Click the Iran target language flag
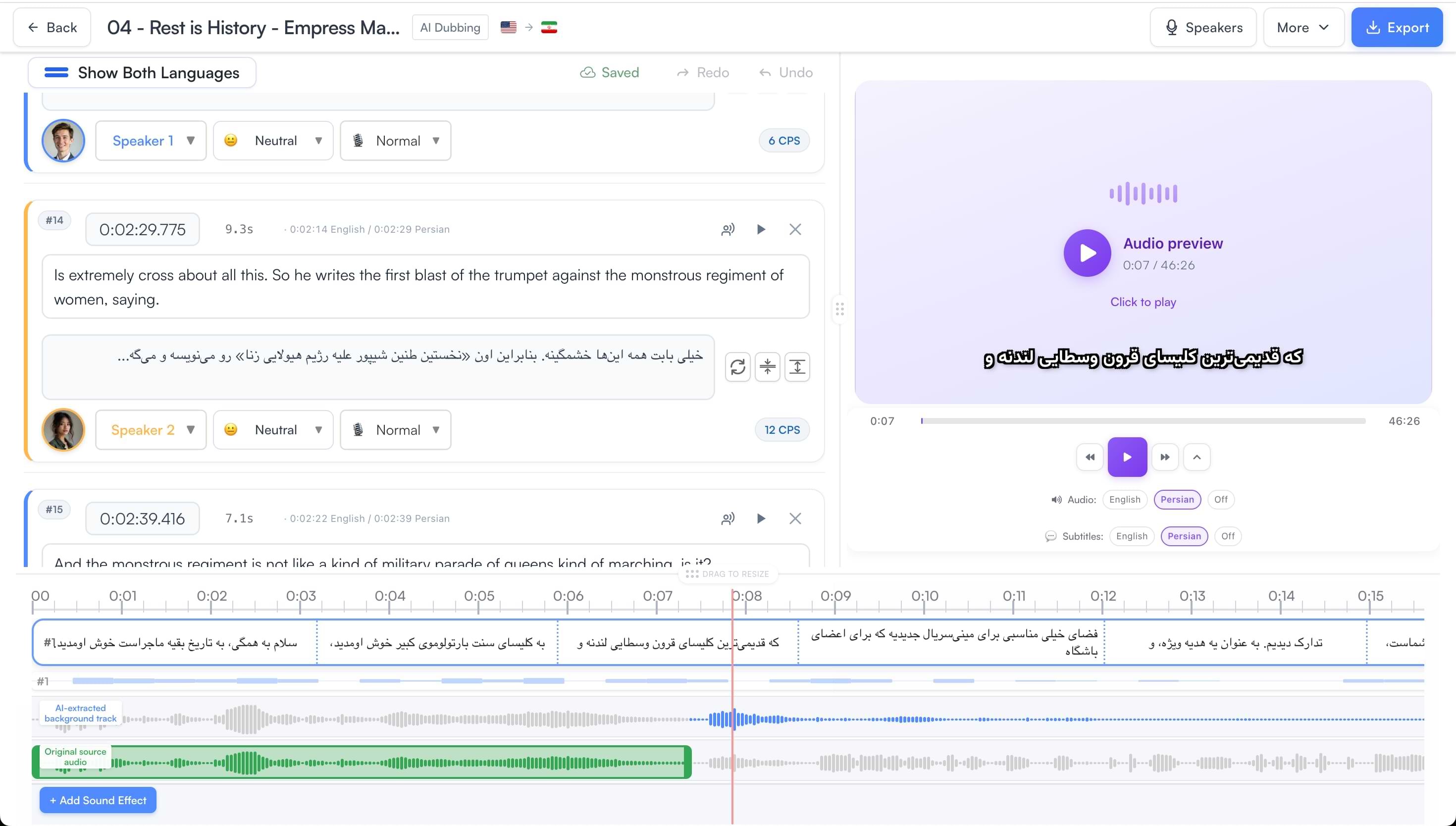 [549, 27]
